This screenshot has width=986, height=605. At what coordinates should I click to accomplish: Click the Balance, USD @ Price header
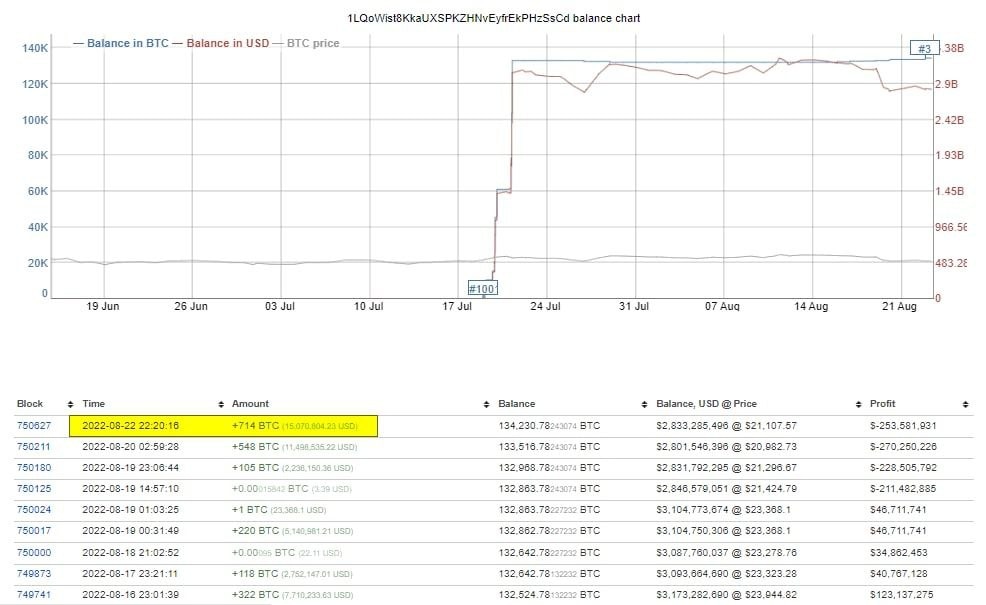click(707, 404)
